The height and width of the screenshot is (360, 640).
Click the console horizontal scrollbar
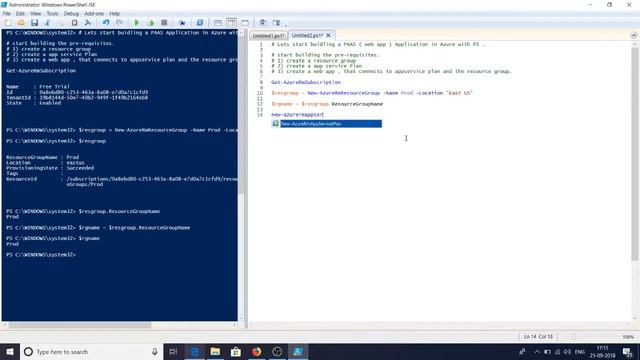click(x=80, y=325)
